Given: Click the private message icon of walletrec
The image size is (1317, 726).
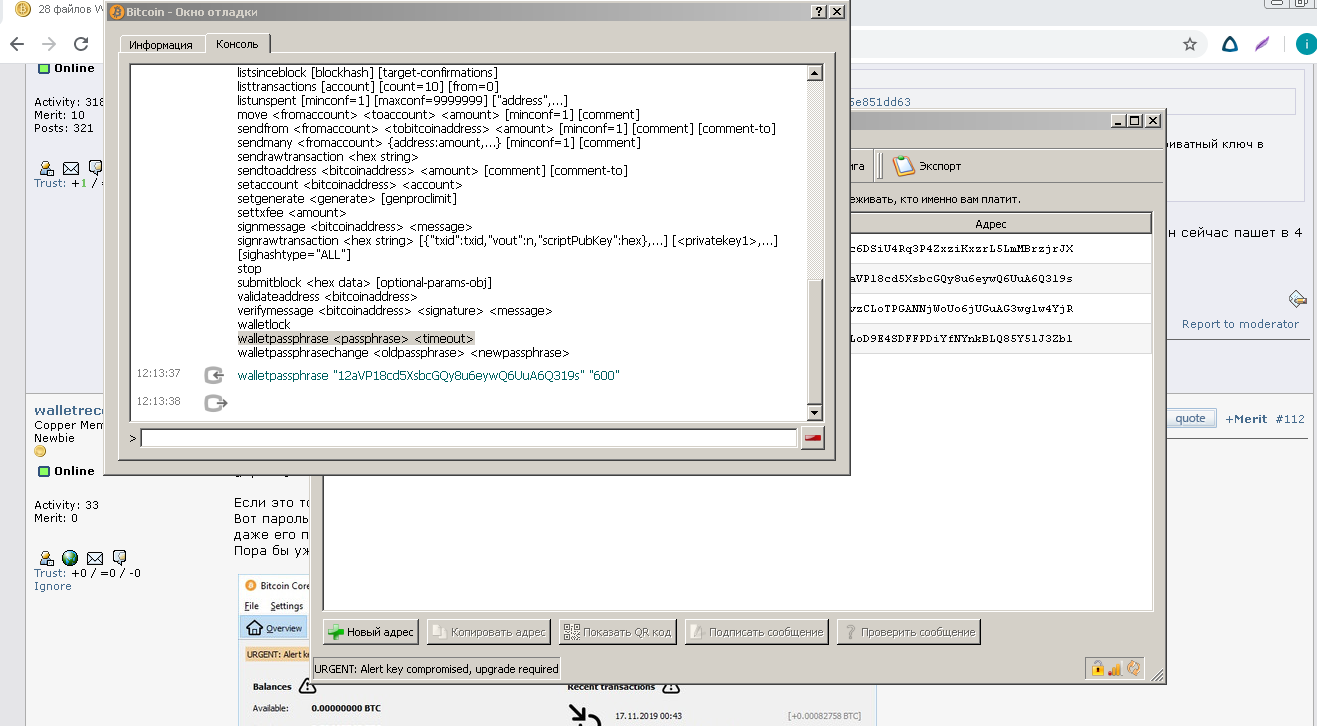Looking at the screenshot, I should 119,556.
